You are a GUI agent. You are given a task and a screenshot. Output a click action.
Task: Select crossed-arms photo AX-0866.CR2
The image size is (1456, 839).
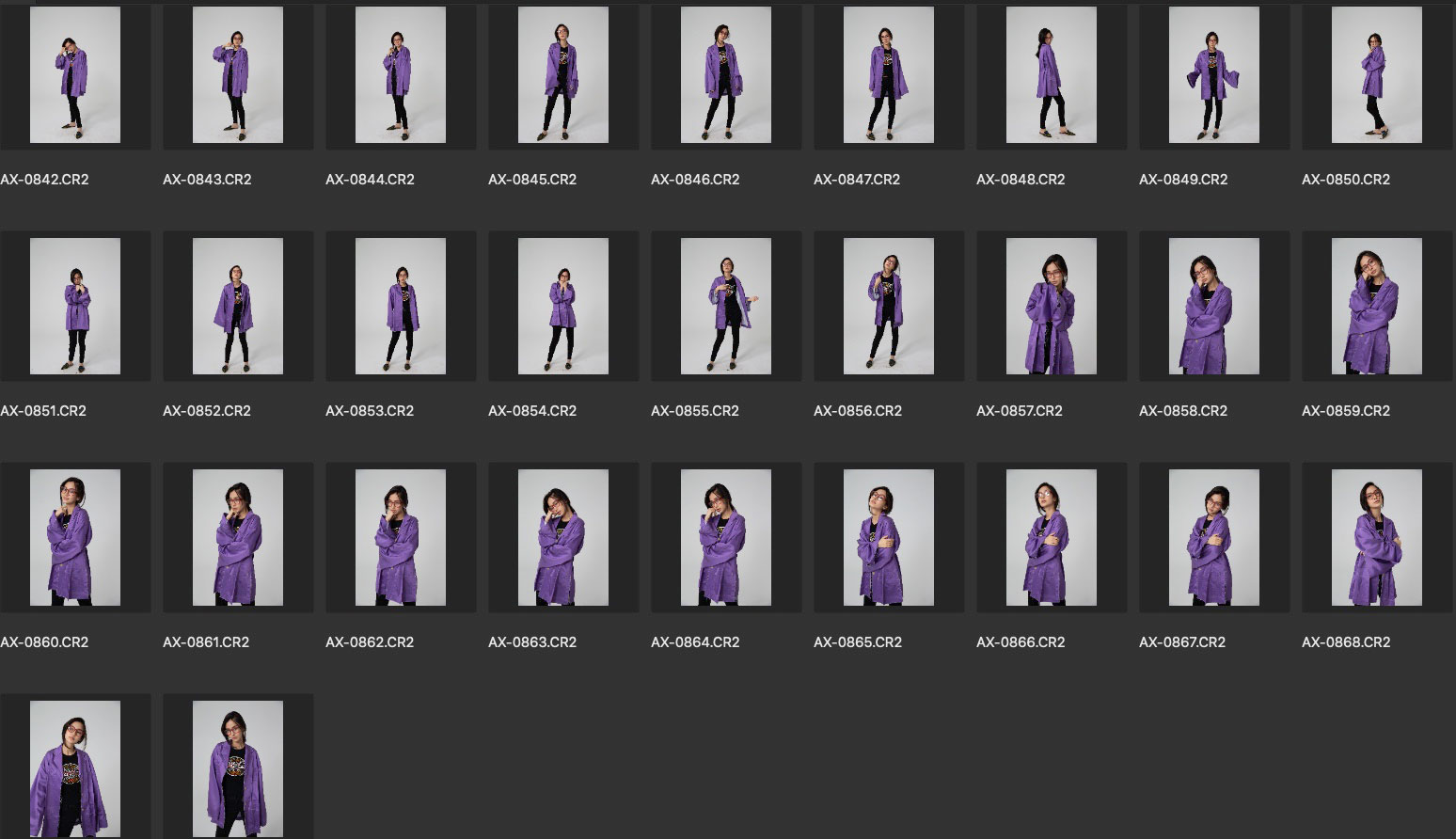[1052, 538]
